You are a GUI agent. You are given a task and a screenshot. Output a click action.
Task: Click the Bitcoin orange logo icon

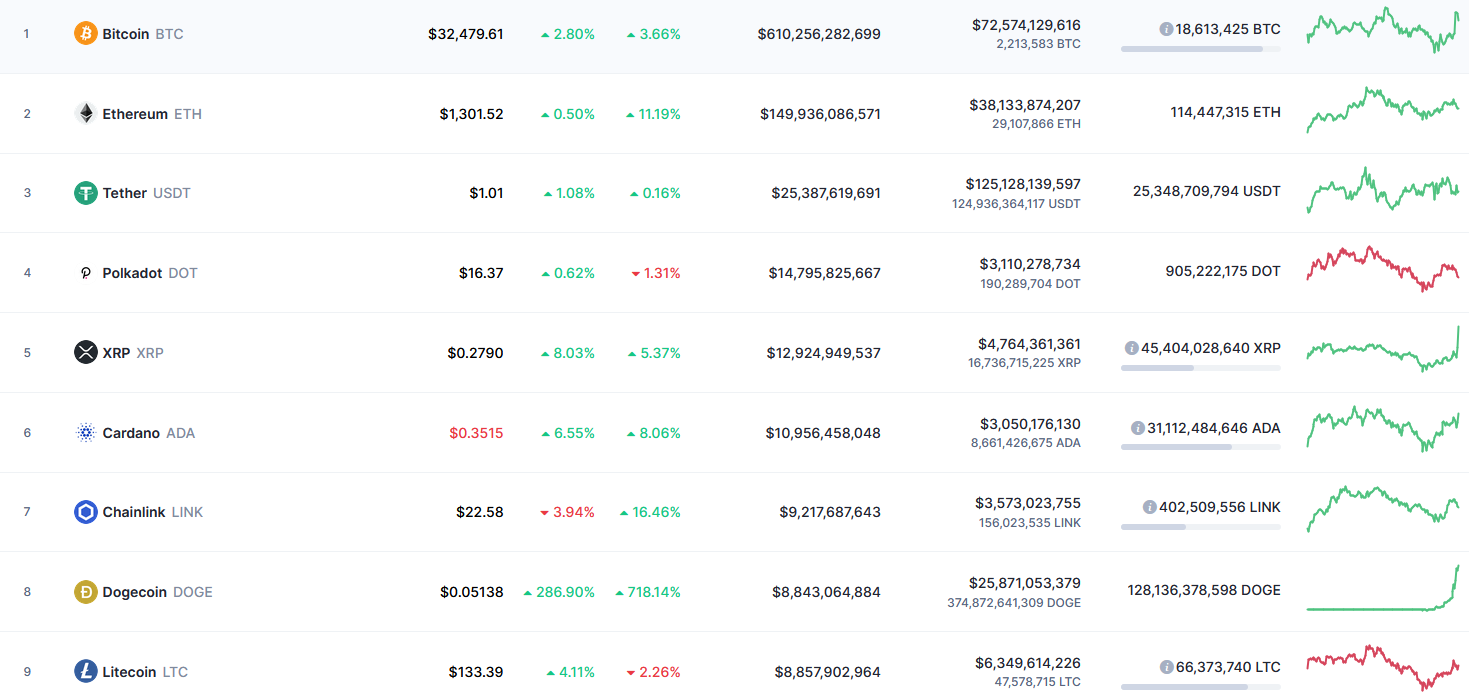click(x=86, y=34)
